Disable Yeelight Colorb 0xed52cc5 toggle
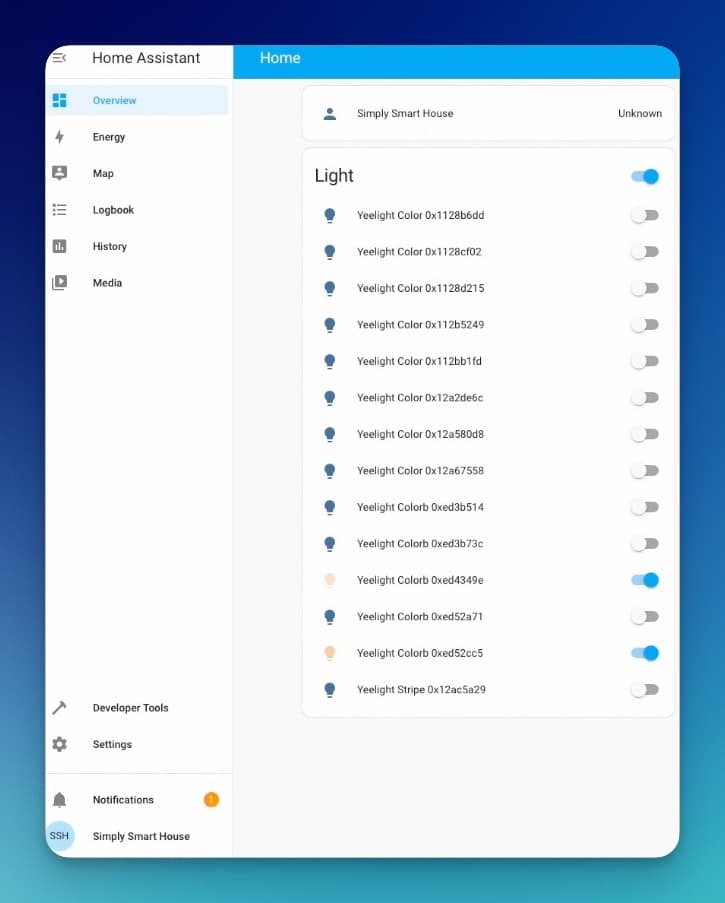The image size is (725, 903). point(645,653)
